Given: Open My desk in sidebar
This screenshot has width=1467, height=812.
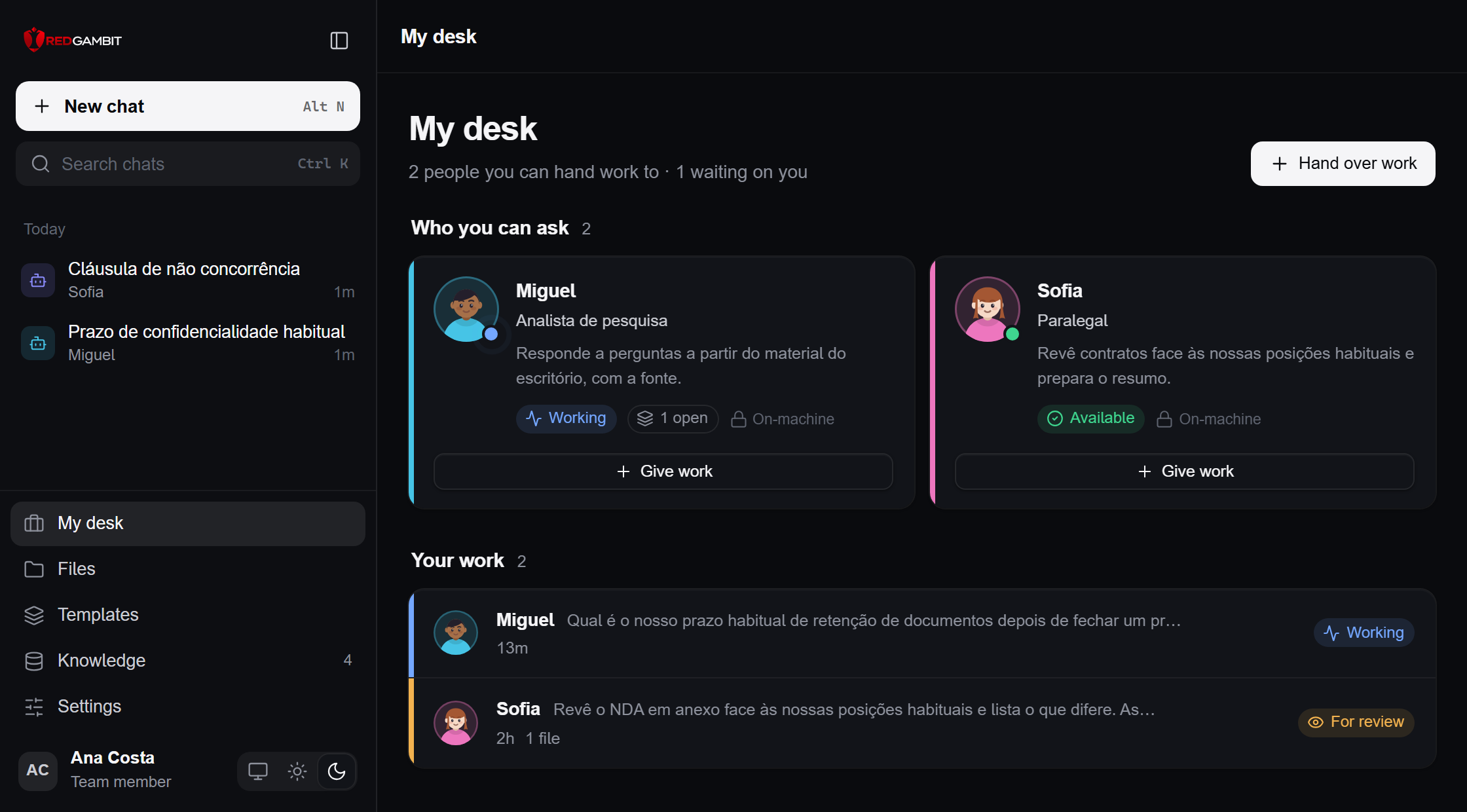Looking at the screenshot, I should coord(188,523).
